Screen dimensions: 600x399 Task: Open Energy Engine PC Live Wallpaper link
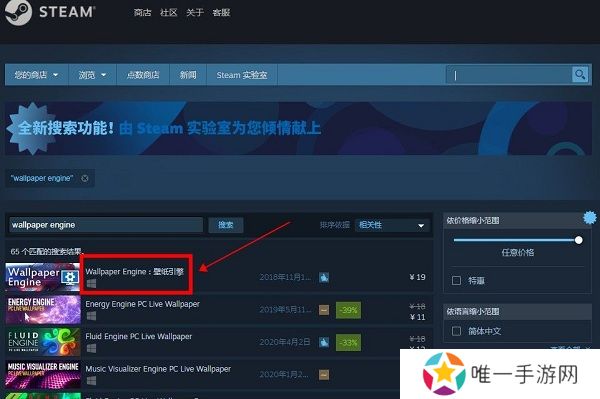point(142,304)
